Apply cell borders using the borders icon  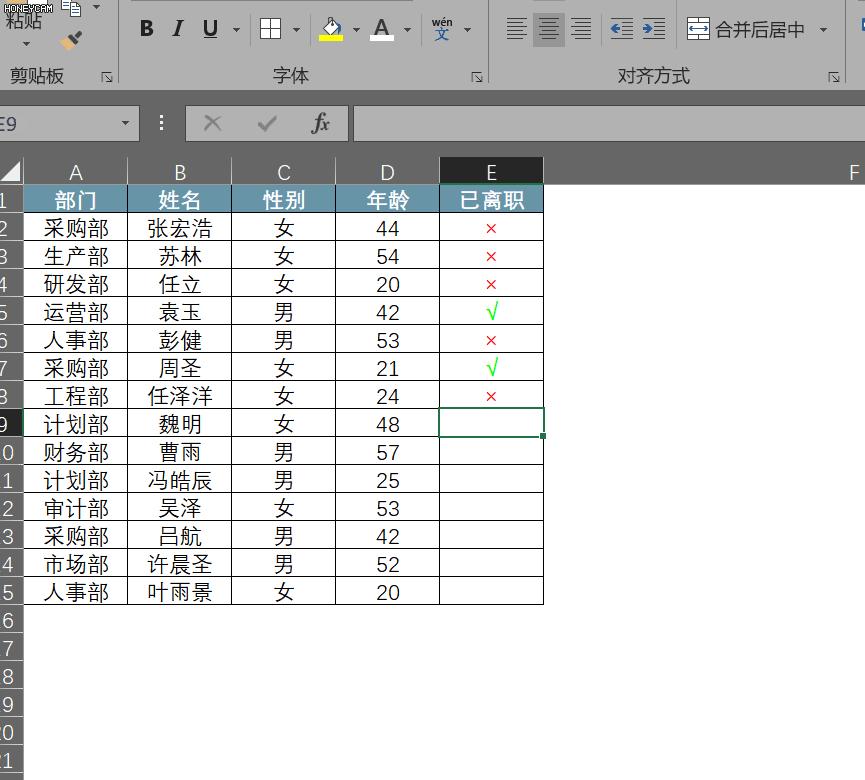[x=273, y=29]
